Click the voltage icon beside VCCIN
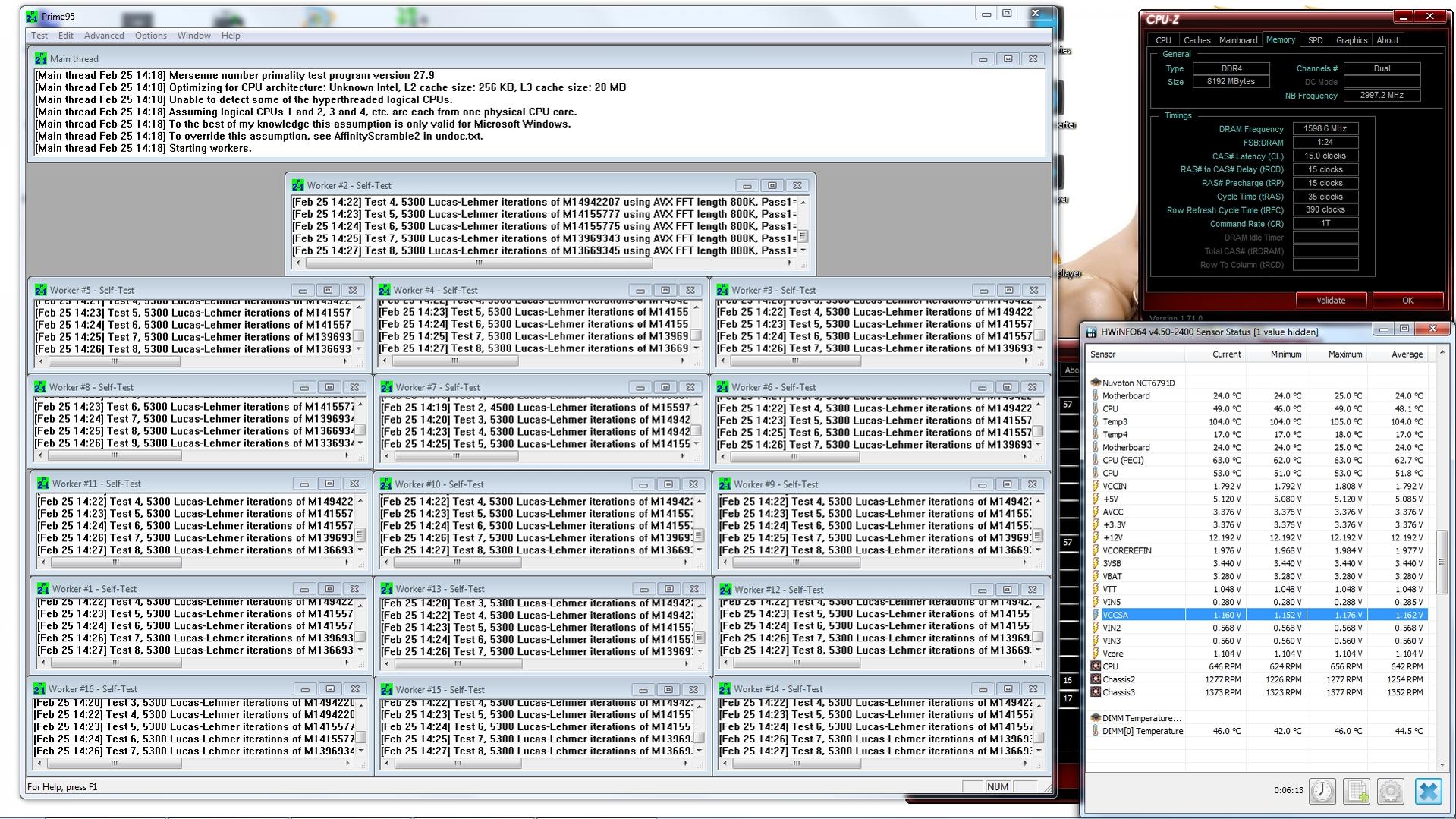 (1095, 486)
